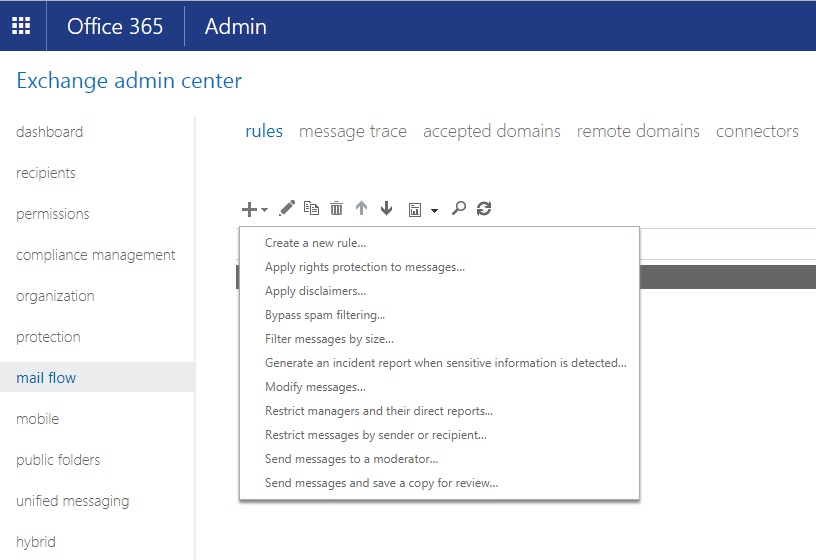Open hybrid section
Screen dimensions: 816x560
pyautogui.click(x=36, y=542)
